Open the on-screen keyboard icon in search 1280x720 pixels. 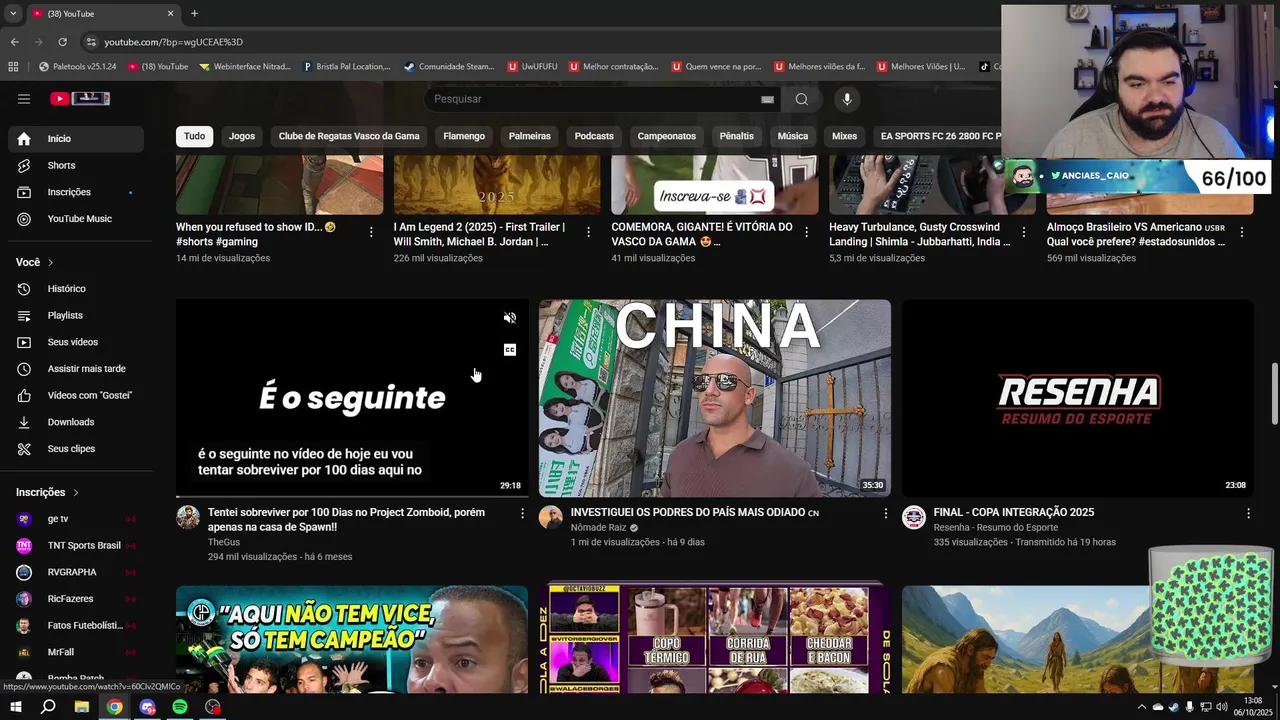(767, 99)
